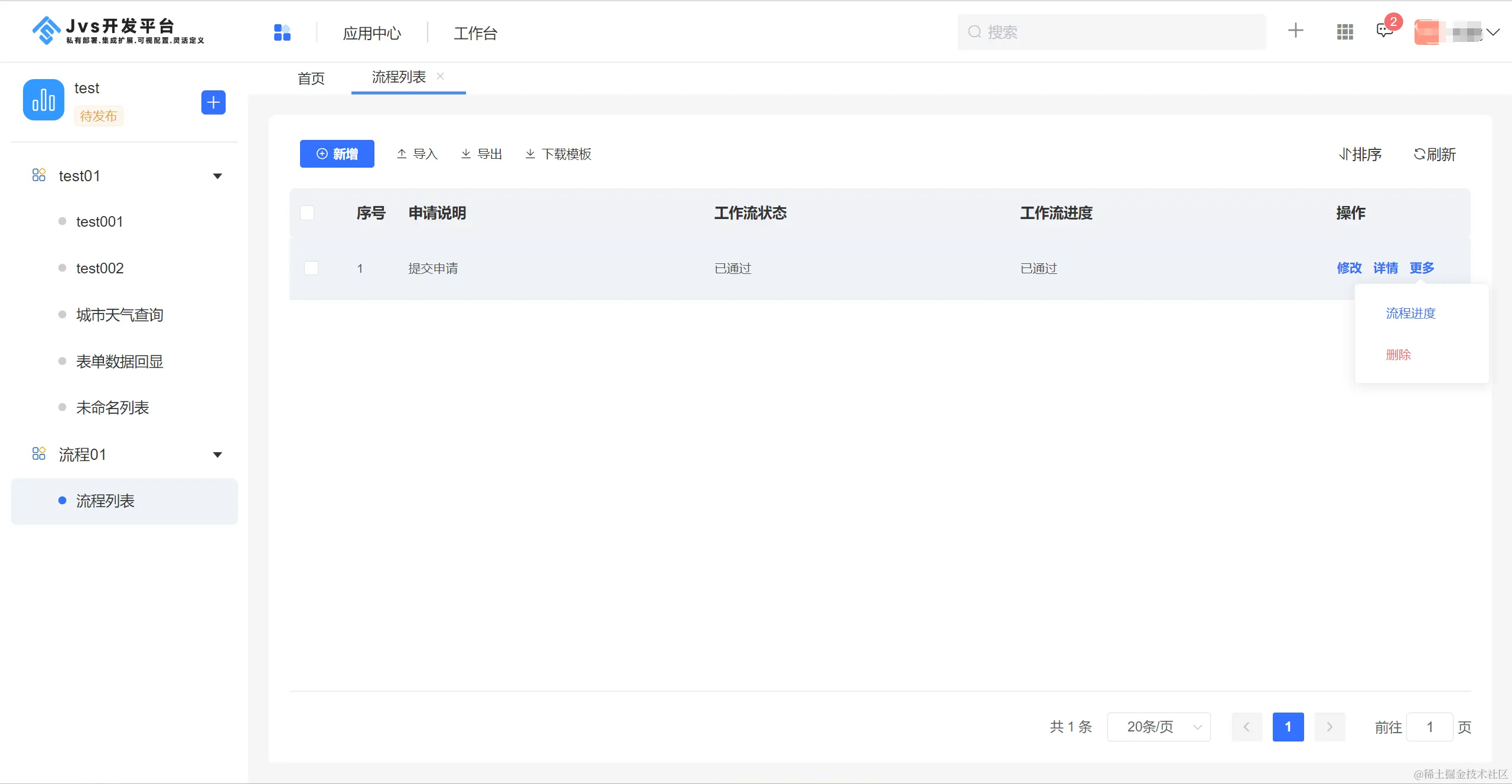Click the sort (排序) icon button
This screenshot has width=1512, height=784.
click(1360, 154)
